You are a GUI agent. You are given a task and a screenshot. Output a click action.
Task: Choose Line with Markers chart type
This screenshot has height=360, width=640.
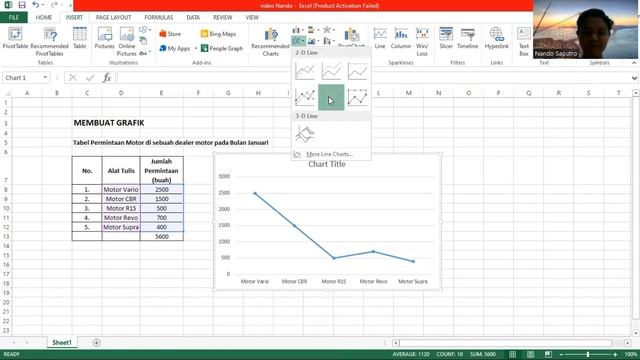point(305,98)
